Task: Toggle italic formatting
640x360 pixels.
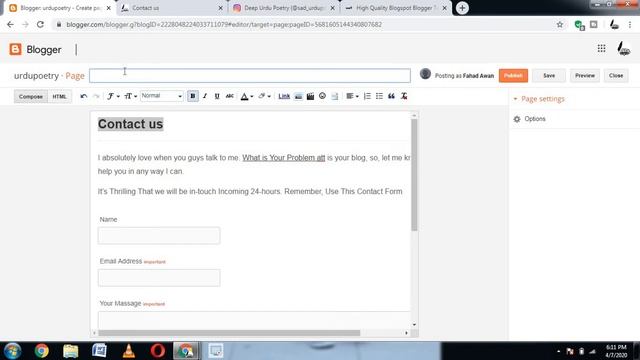Action: point(205,96)
